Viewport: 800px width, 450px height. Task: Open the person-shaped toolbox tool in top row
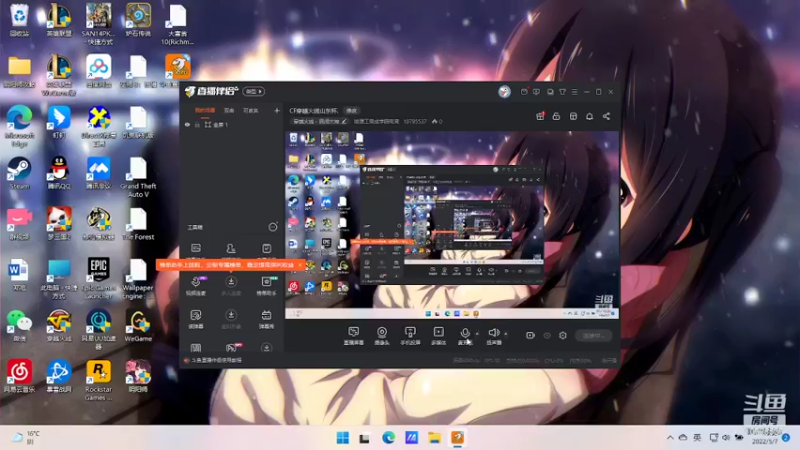click(231, 248)
